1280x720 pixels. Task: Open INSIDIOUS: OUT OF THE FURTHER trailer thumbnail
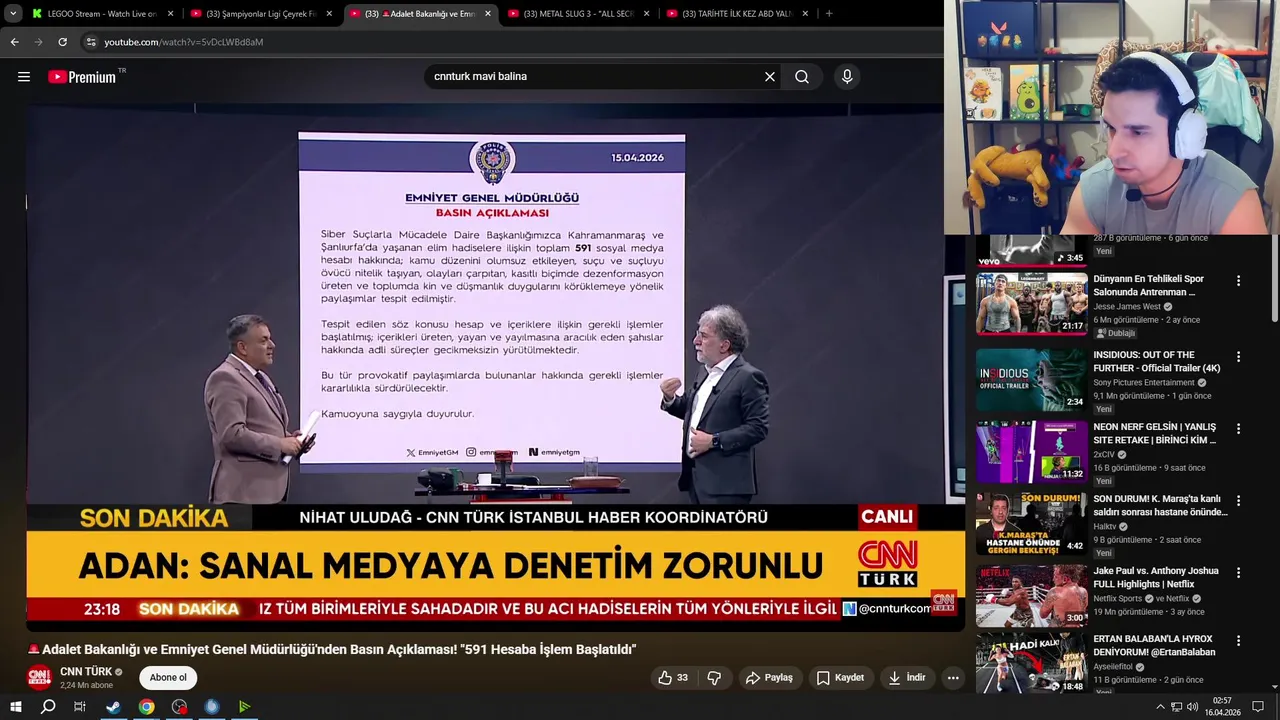(1031, 379)
